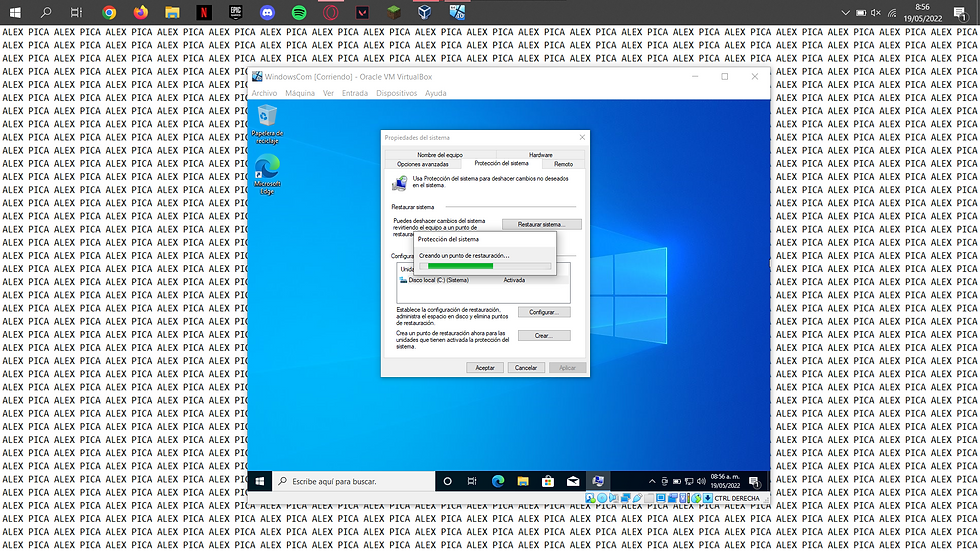Click VirtualBox keyboard capture arrow indicator
This screenshot has height=551, width=980.
tap(708, 498)
